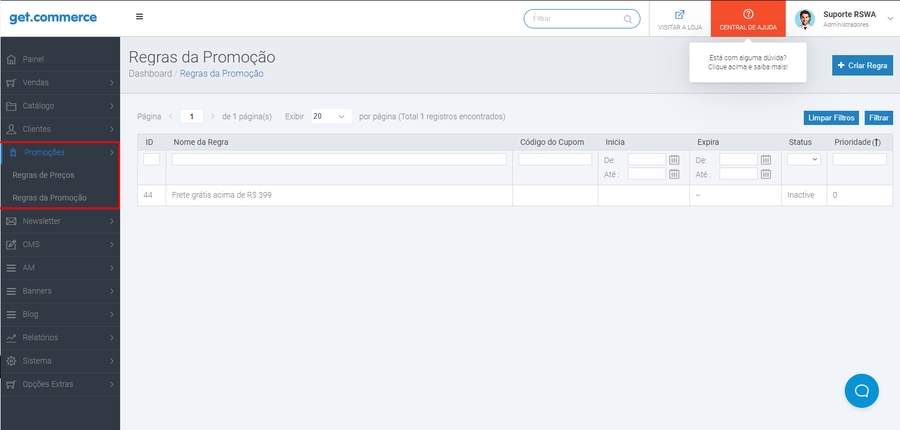Viewport: 900px width, 430px height.
Task: Open per-page count dropdown showing 20
Action: coord(331,116)
